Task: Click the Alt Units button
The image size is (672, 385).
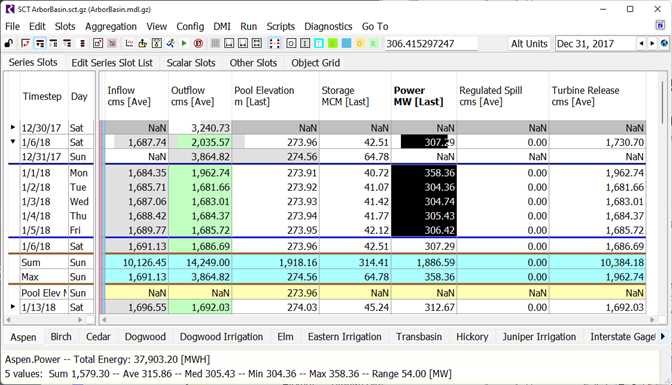Action: point(529,44)
